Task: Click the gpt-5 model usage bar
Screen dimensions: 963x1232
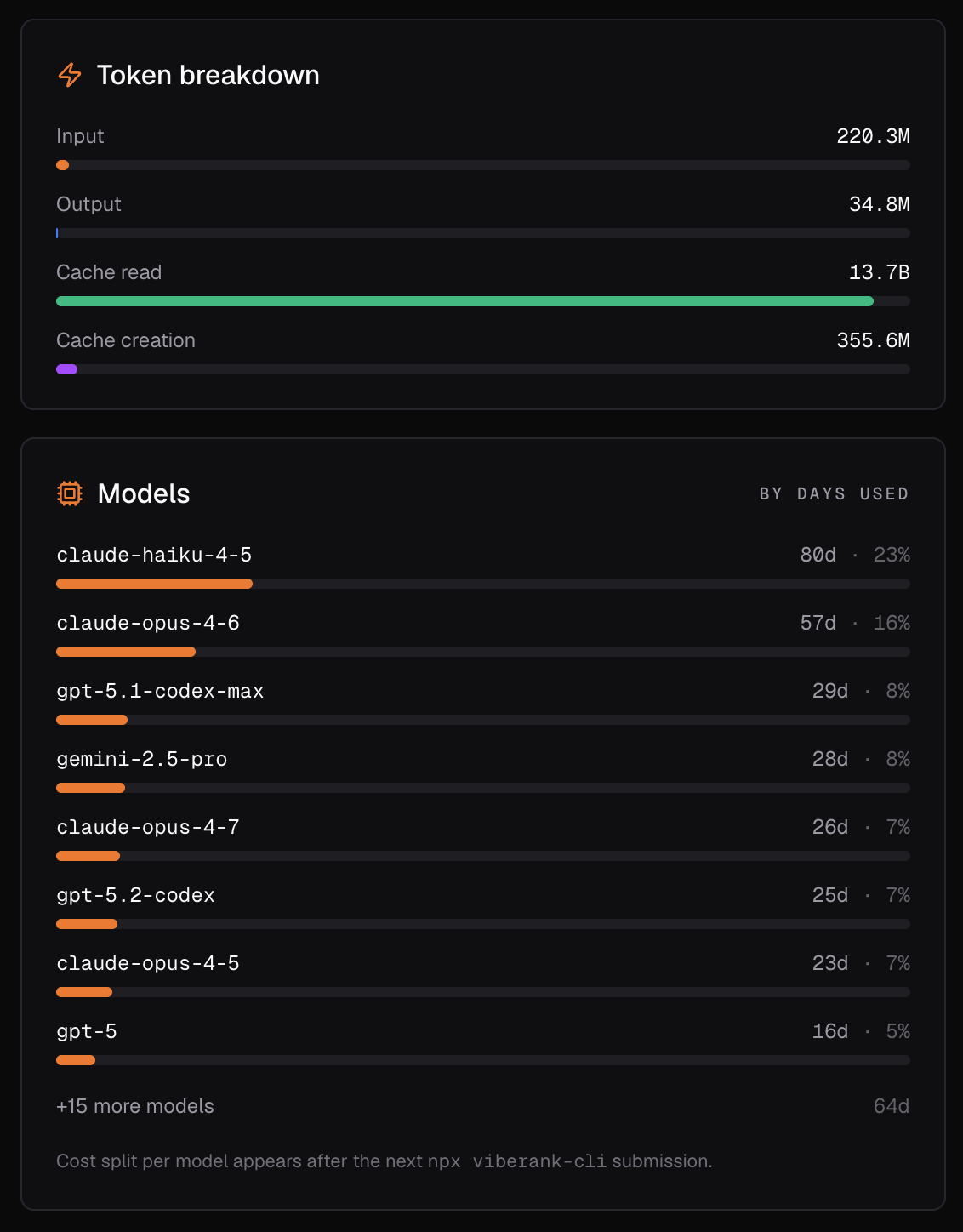Action: click(x=483, y=1060)
